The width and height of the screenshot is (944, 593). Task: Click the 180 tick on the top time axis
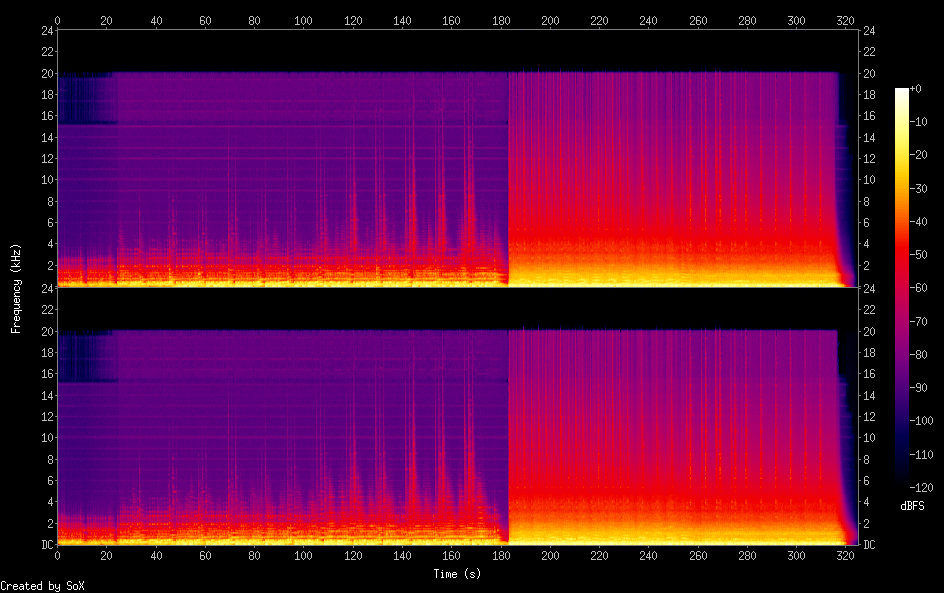[500, 19]
